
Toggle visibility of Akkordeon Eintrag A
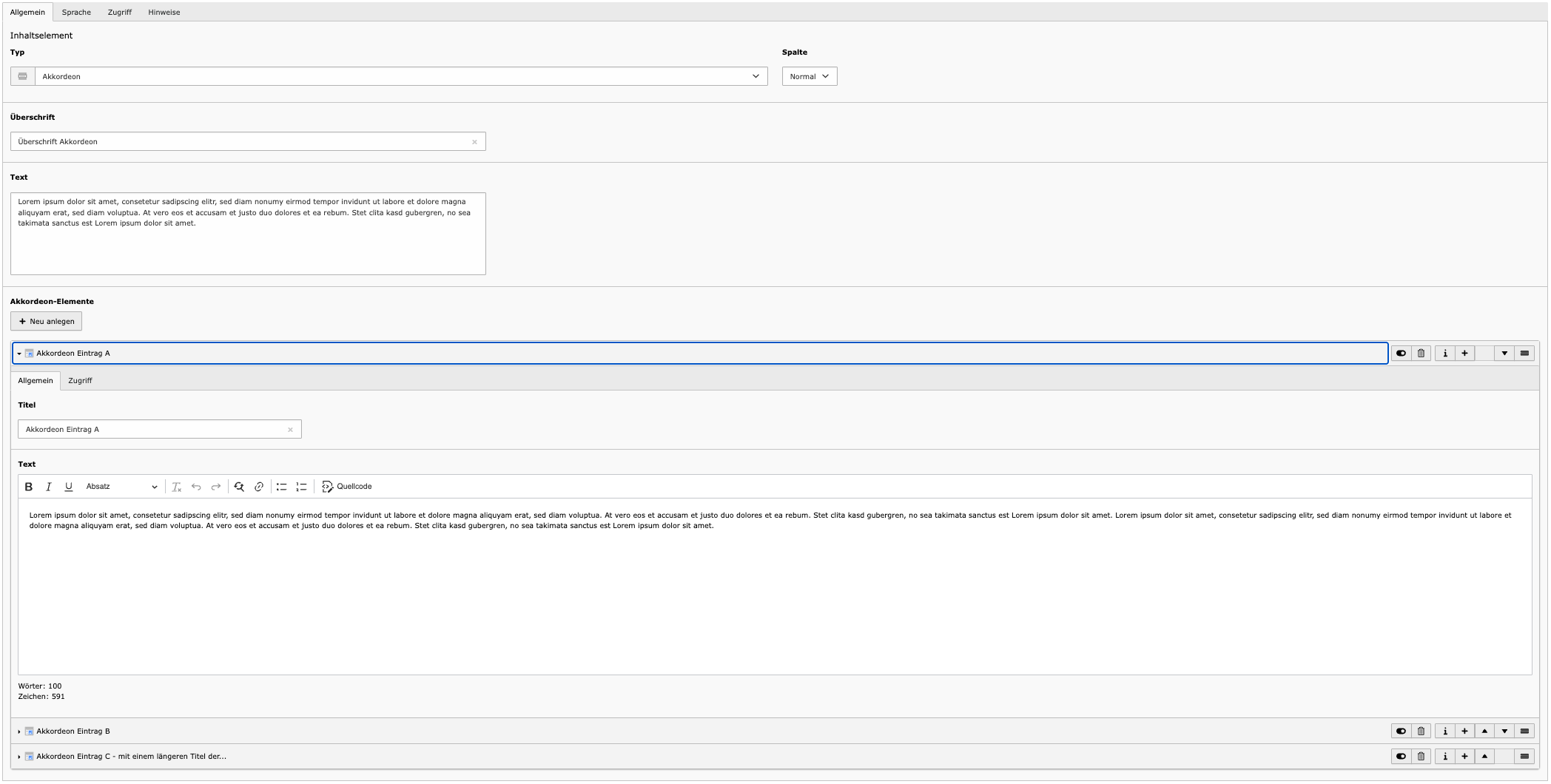(1401, 354)
